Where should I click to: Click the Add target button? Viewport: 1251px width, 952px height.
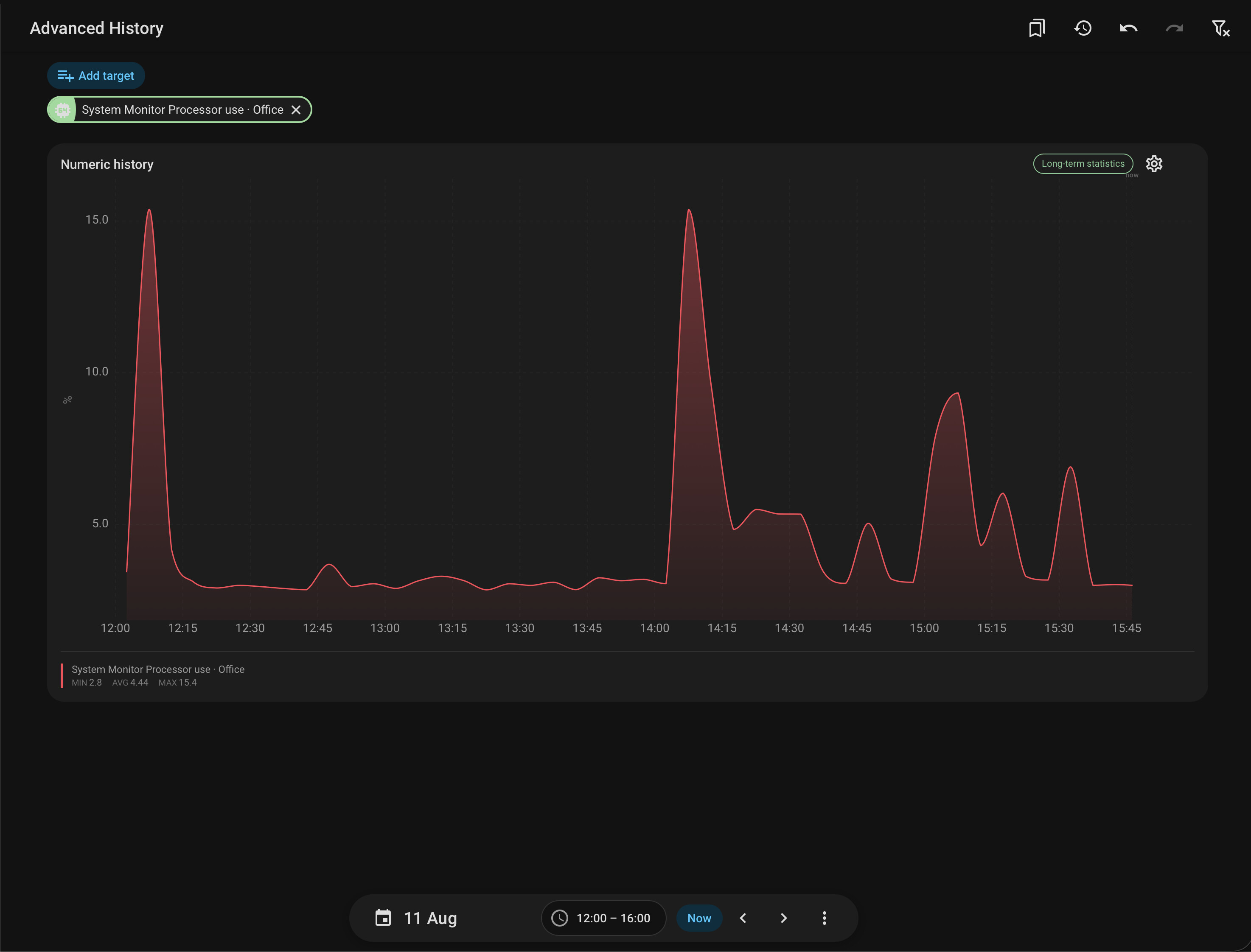click(96, 76)
